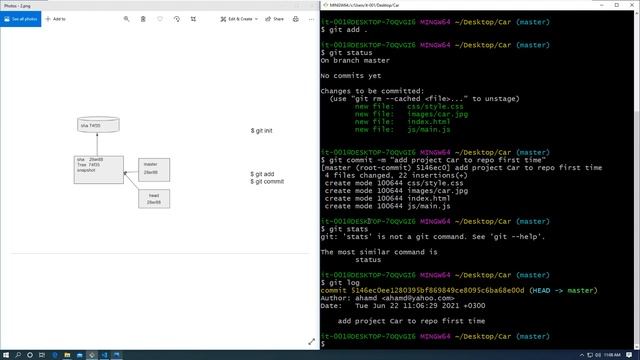Click Share in the Photos toolbar
This screenshot has width=640, height=360.
(275, 19)
